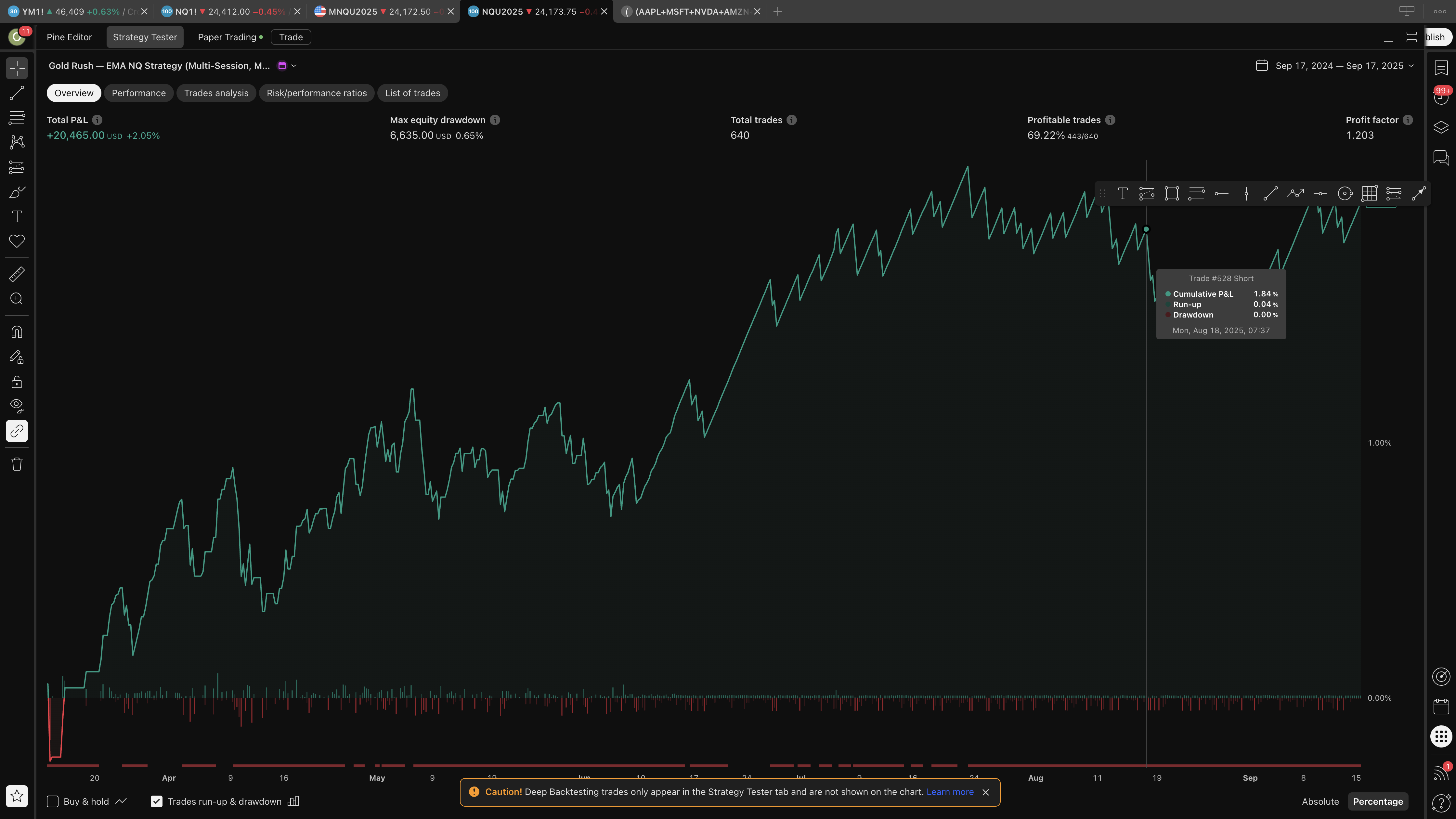This screenshot has height=819, width=1456.
Task: Toggle hide all drawings eye icon
Action: coord(17,406)
